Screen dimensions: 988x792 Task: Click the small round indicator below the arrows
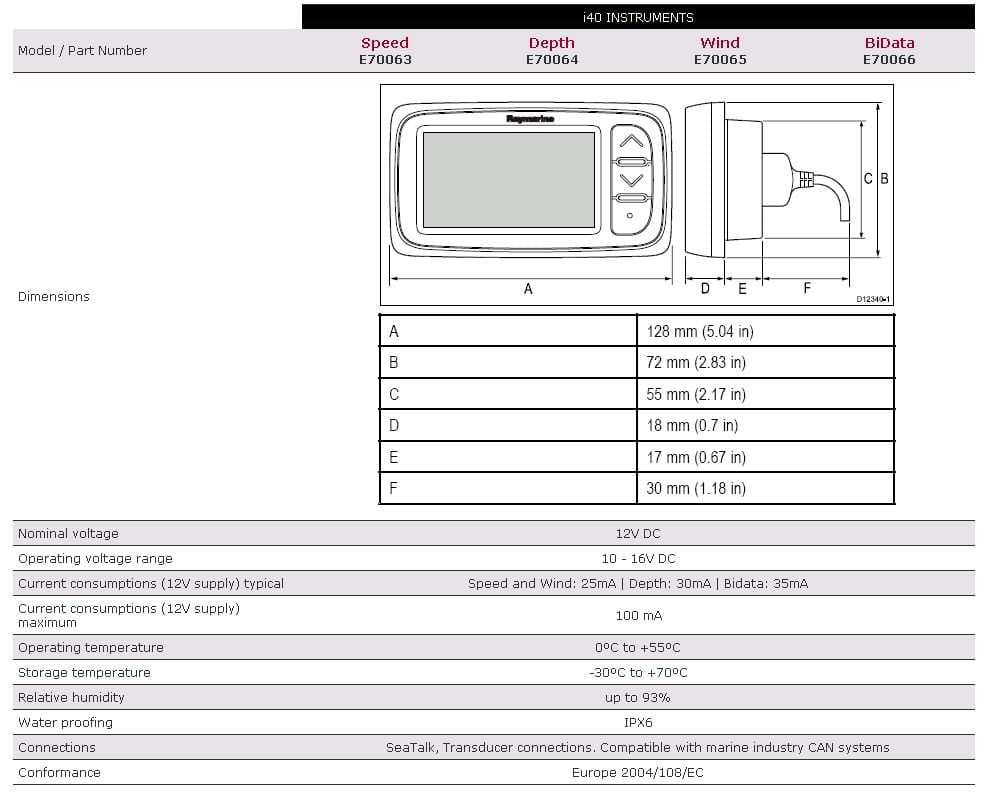630,215
